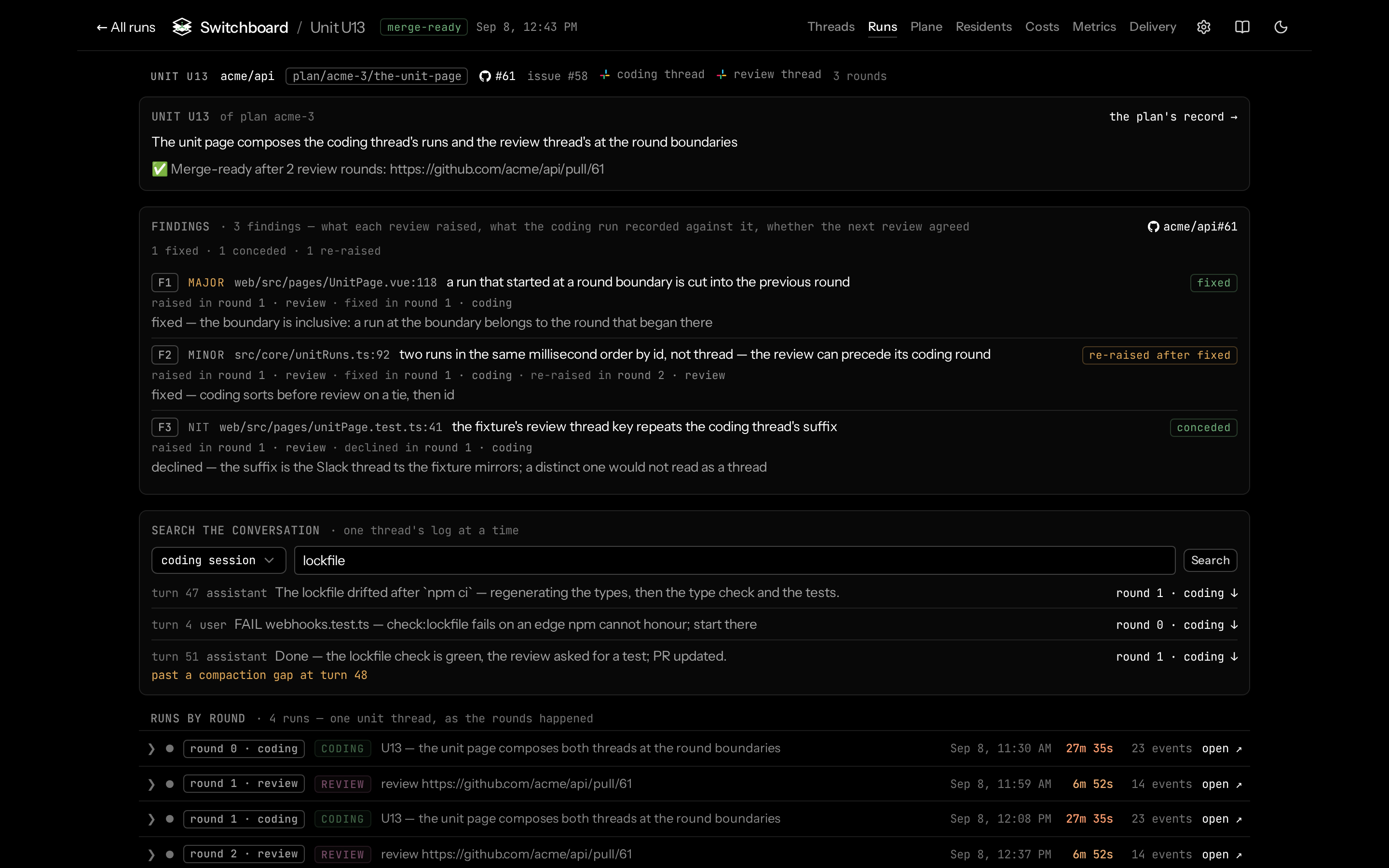The width and height of the screenshot is (1389, 868).
Task: Jump to turn 51 round 1 coding
Action: (x=1177, y=657)
